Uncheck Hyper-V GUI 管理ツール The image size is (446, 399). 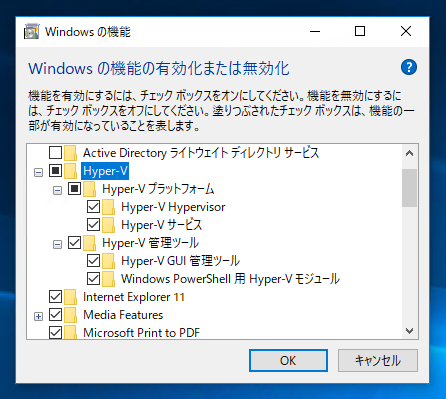(93, 261)
